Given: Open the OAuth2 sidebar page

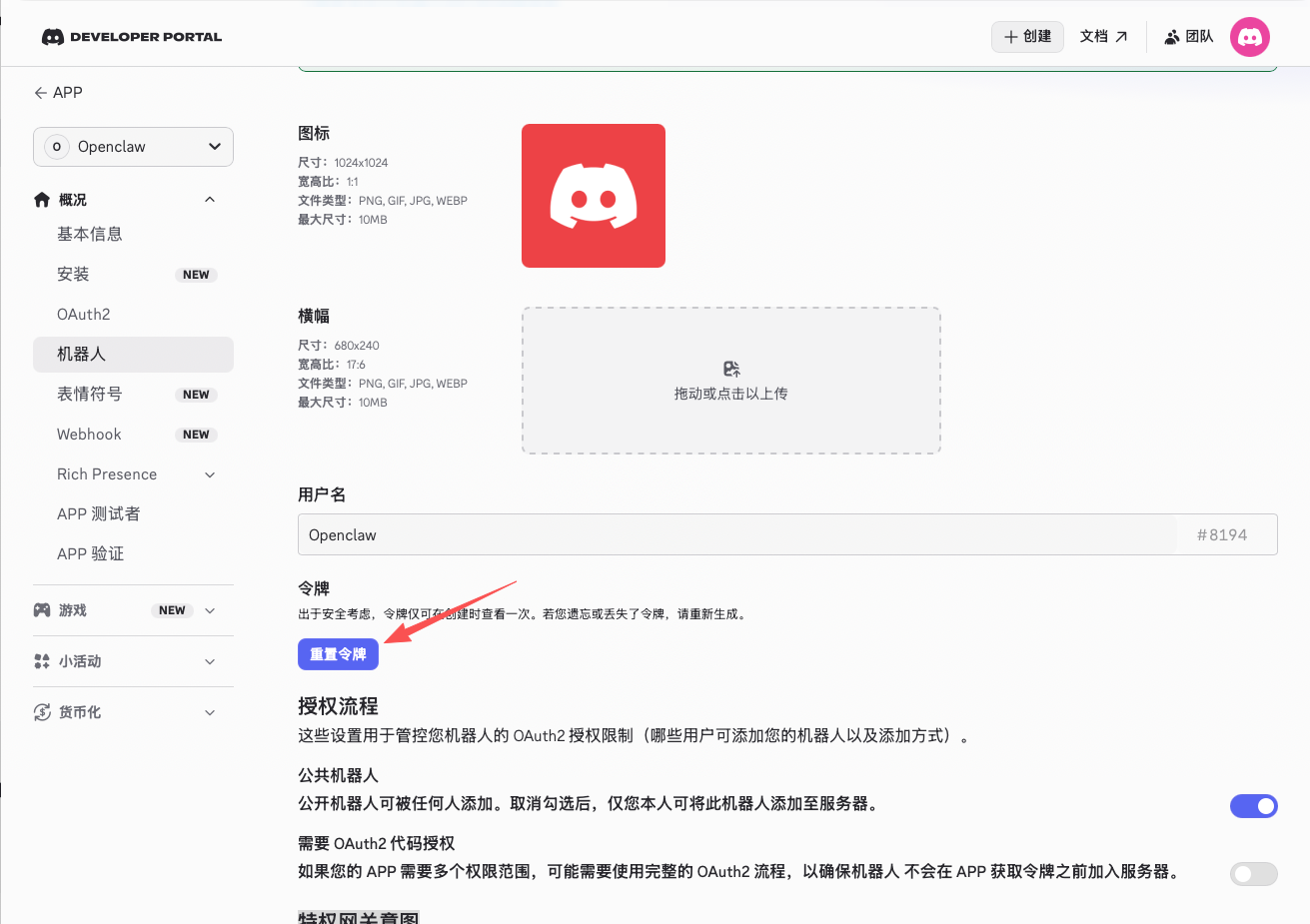Looking at the screenshot, I should 85,314.
